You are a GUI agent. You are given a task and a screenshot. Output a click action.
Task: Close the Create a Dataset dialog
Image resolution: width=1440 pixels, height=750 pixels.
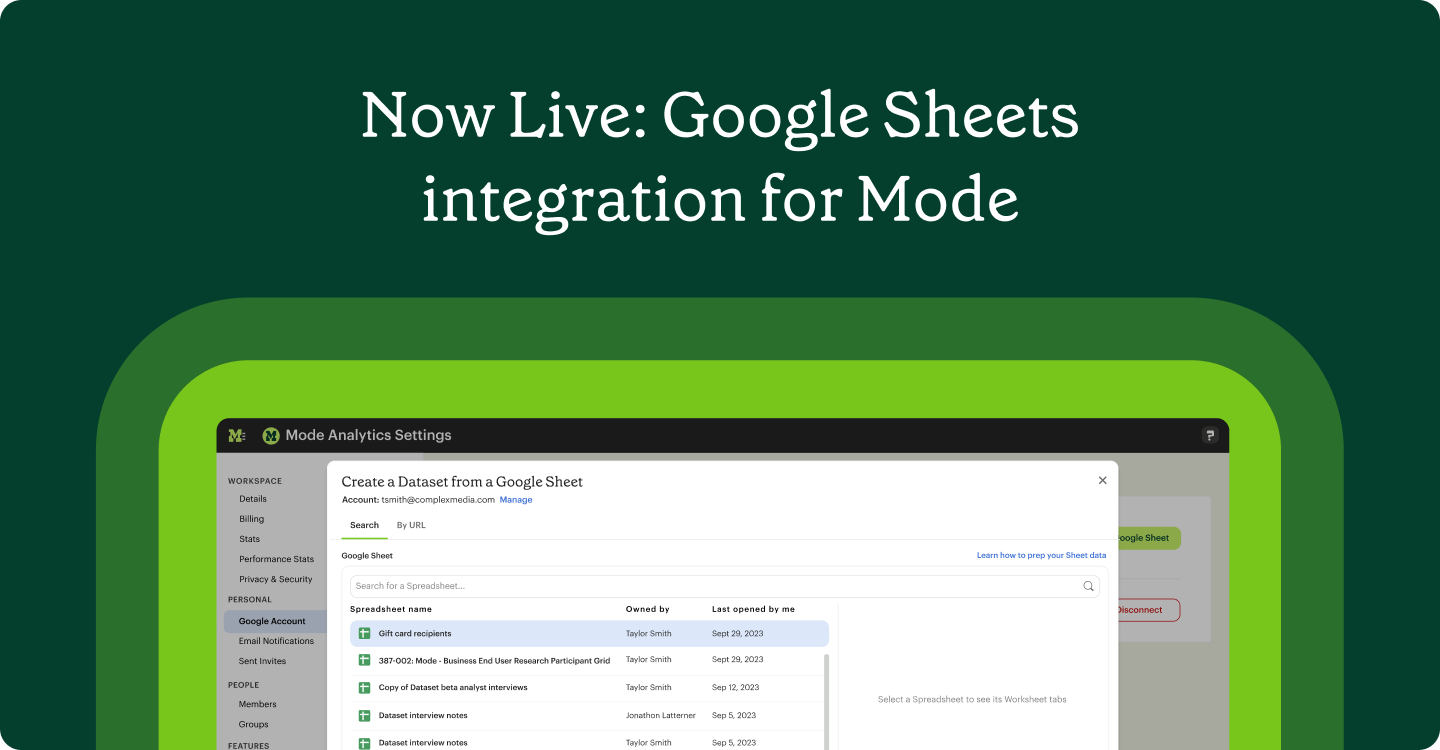(1102, 480)
